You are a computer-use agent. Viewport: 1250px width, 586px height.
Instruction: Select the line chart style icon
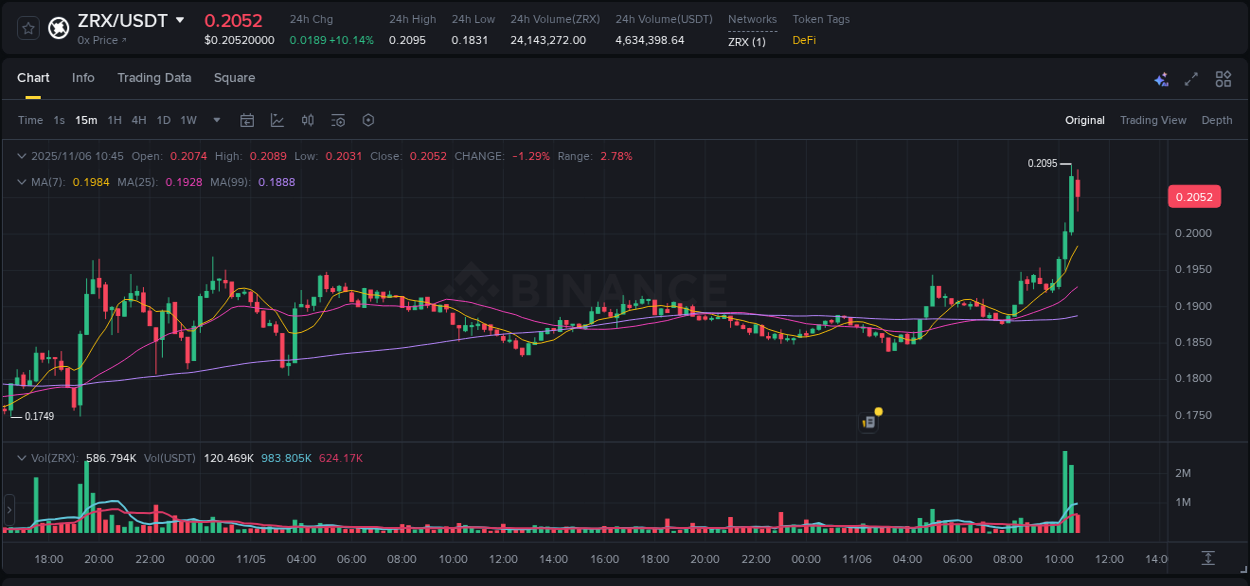[x=275, y=120]
